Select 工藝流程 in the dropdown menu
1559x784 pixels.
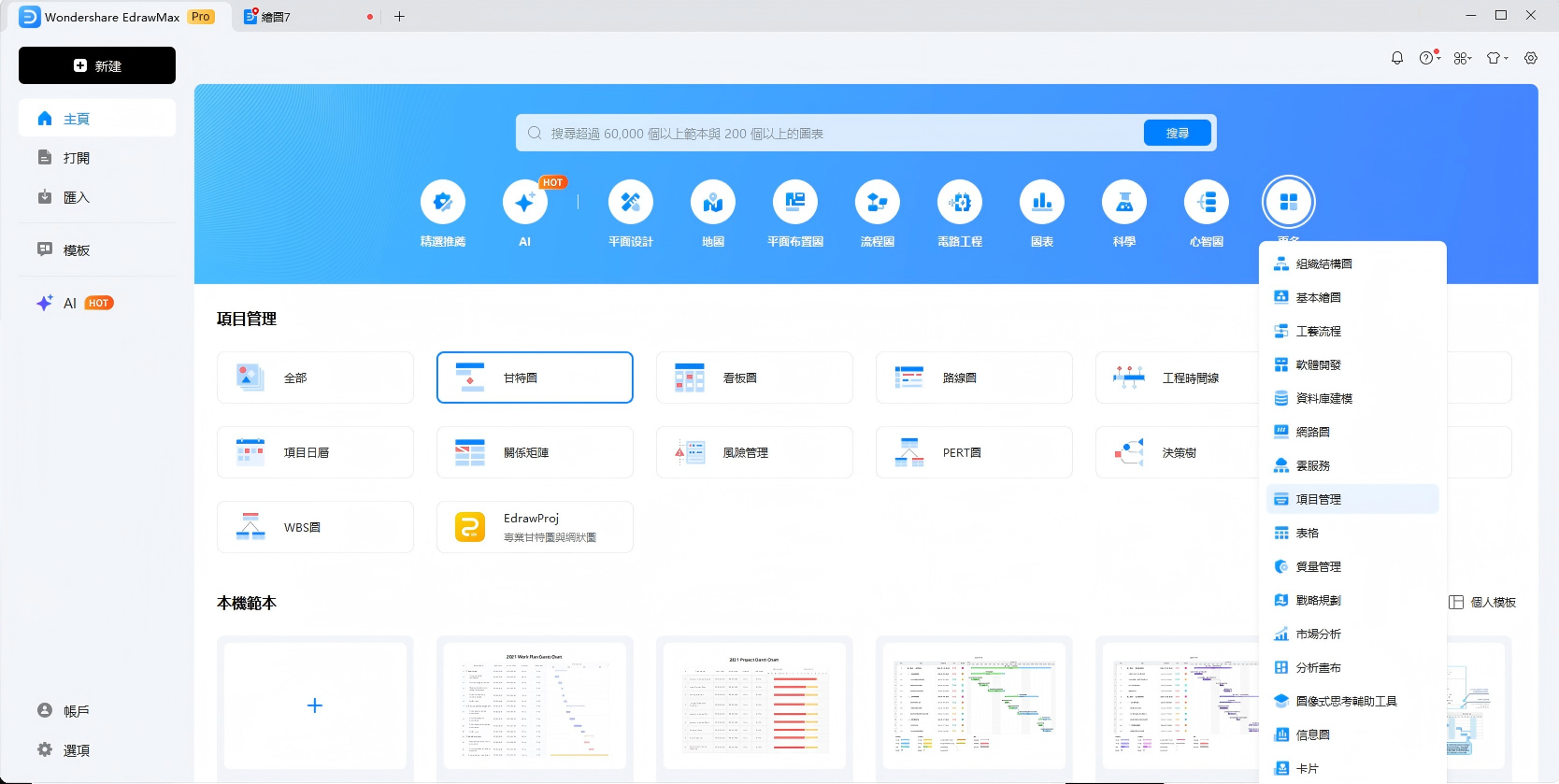click(x=1352, y=331)
